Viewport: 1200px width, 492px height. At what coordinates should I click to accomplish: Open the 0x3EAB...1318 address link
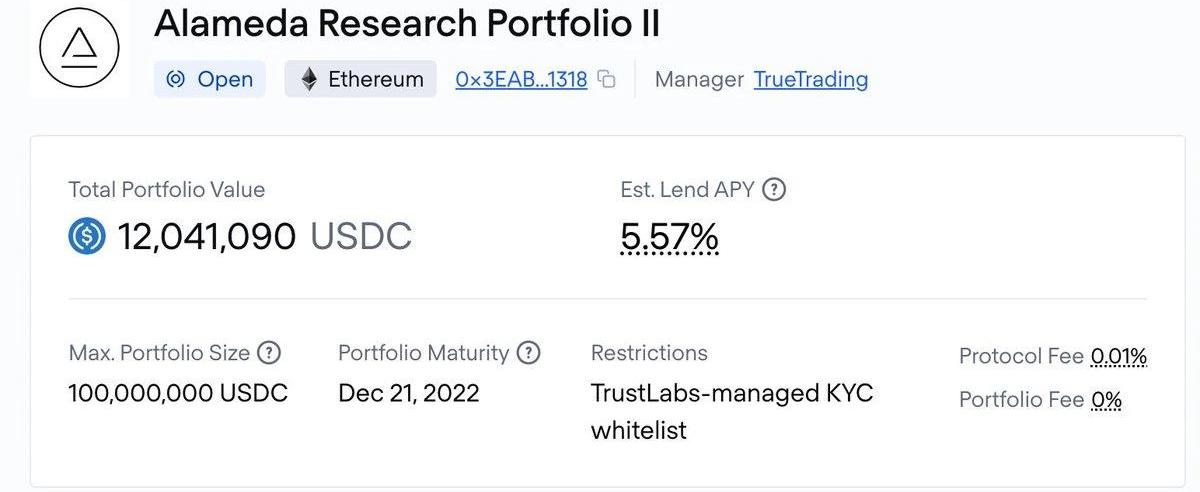pos(521,79)
